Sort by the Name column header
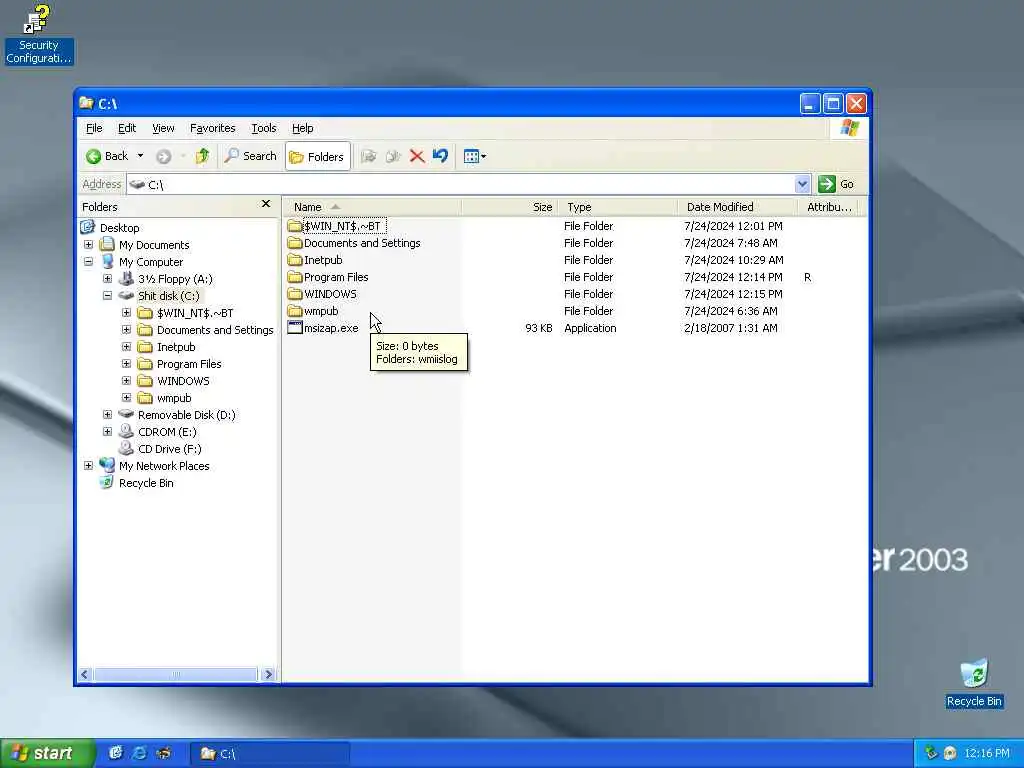 372,207
